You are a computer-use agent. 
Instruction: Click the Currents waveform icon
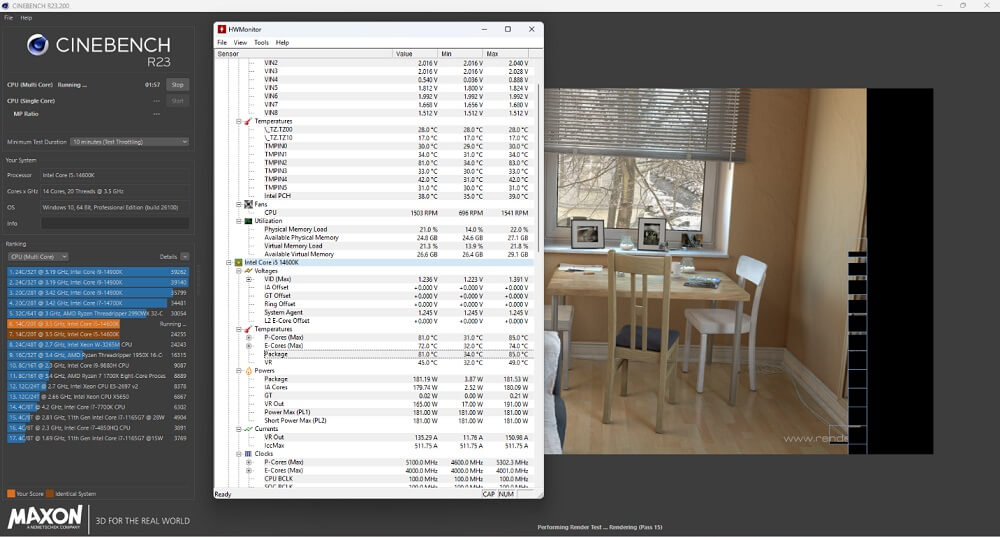(x=247, y=429)
